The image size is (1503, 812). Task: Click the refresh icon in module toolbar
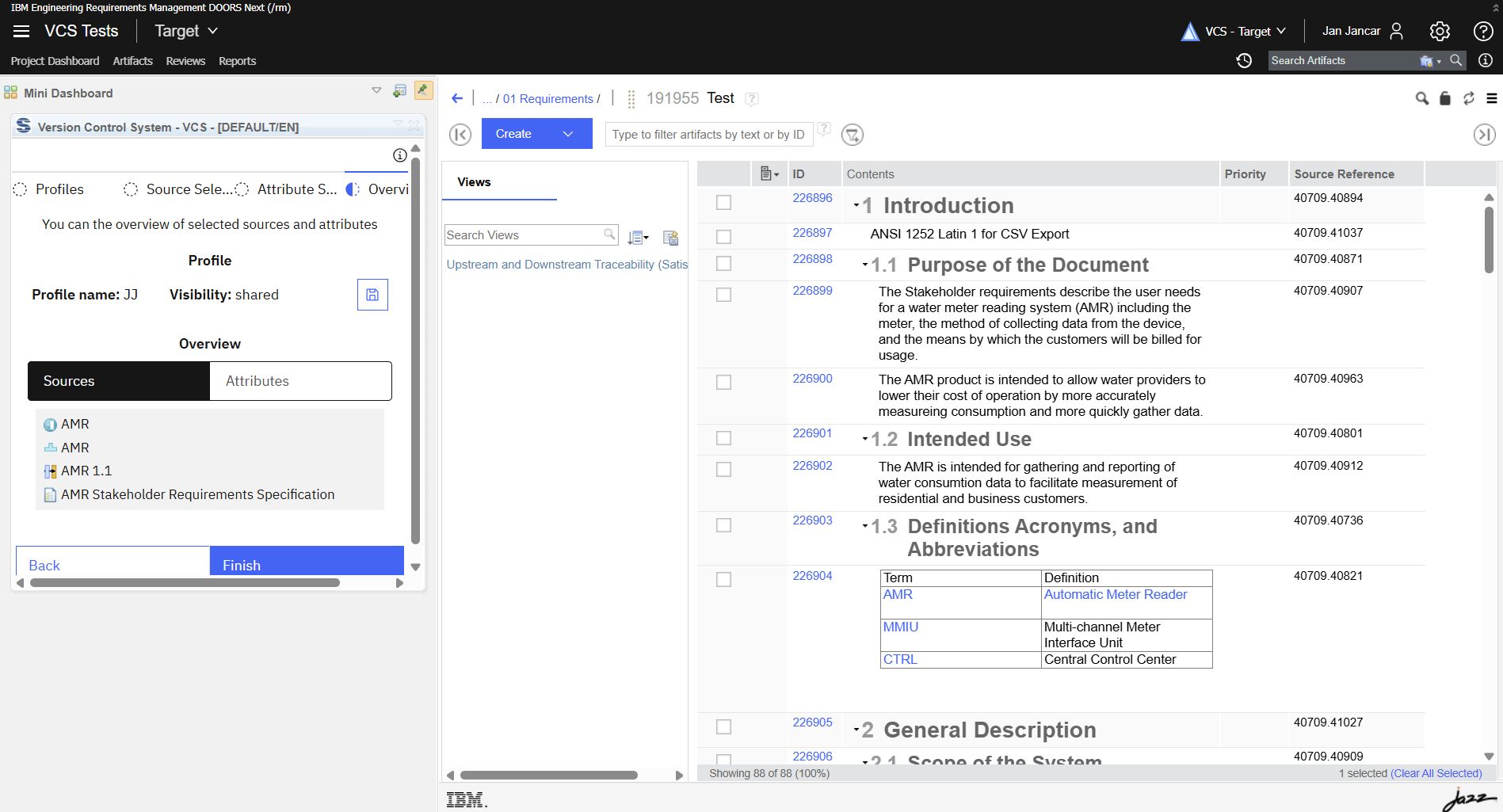point(1468,98)
